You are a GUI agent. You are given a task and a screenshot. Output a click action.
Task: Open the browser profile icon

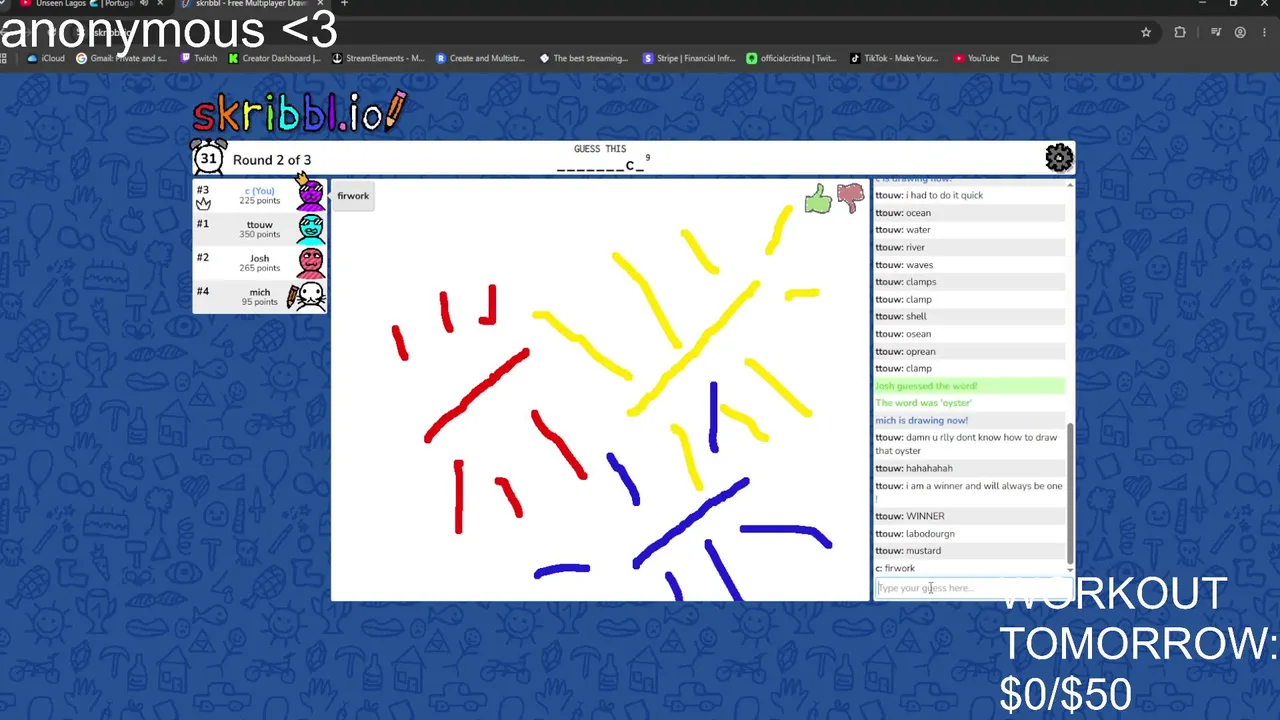1240,32
